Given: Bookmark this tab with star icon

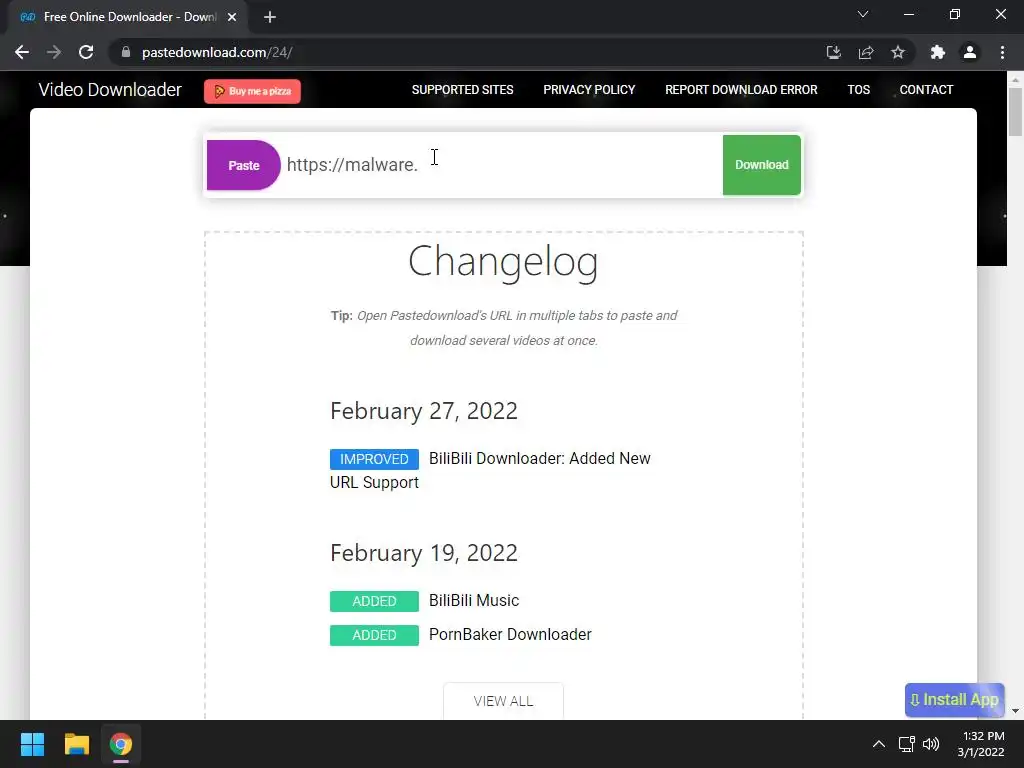Looking at the screenshot, I should 898,52.
